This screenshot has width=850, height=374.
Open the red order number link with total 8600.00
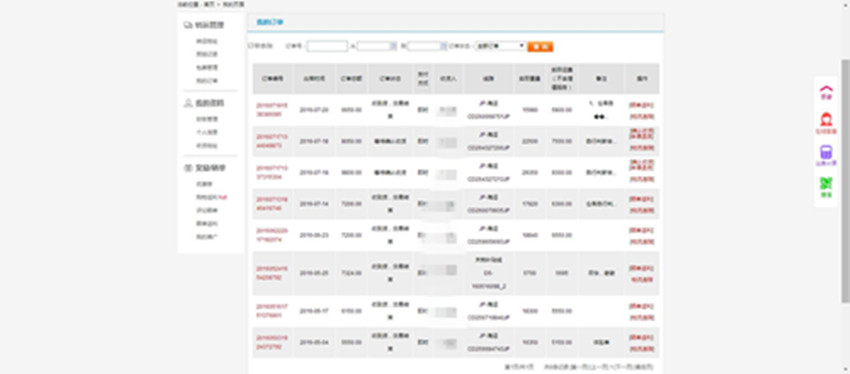coord(272,172)
